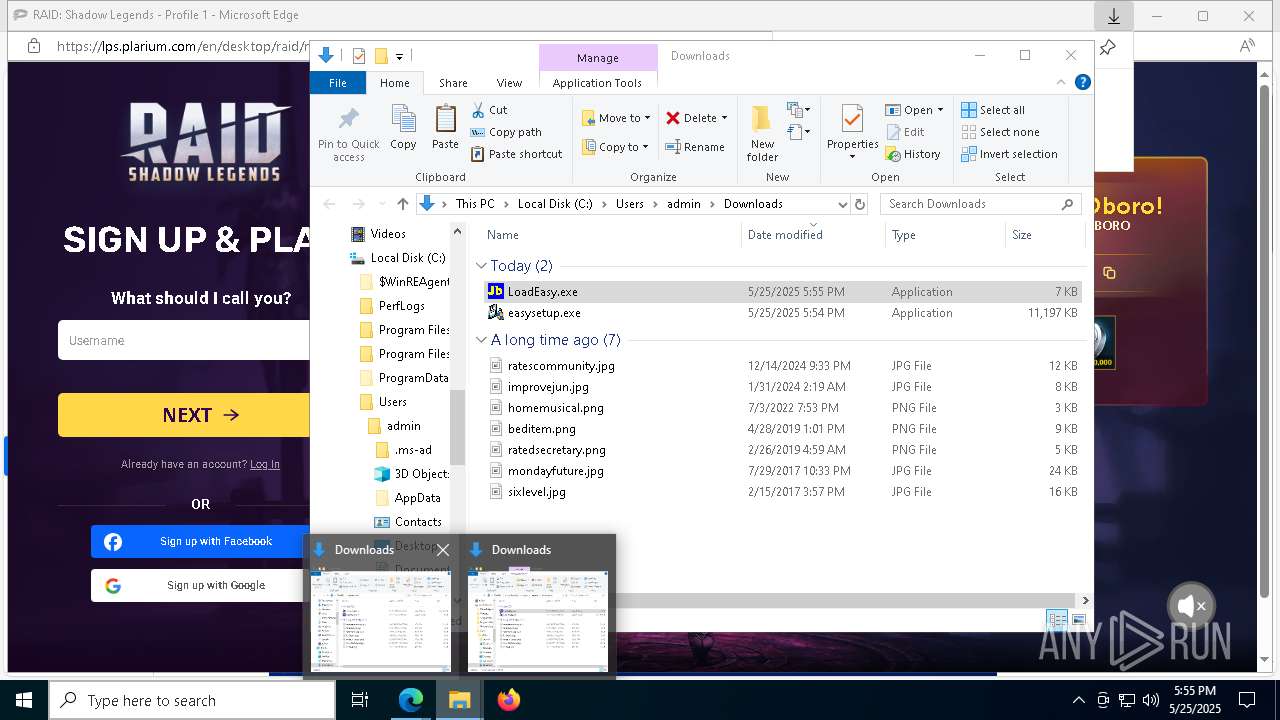Collapse the ribbon with chevron

click(x=1061, y=83)
